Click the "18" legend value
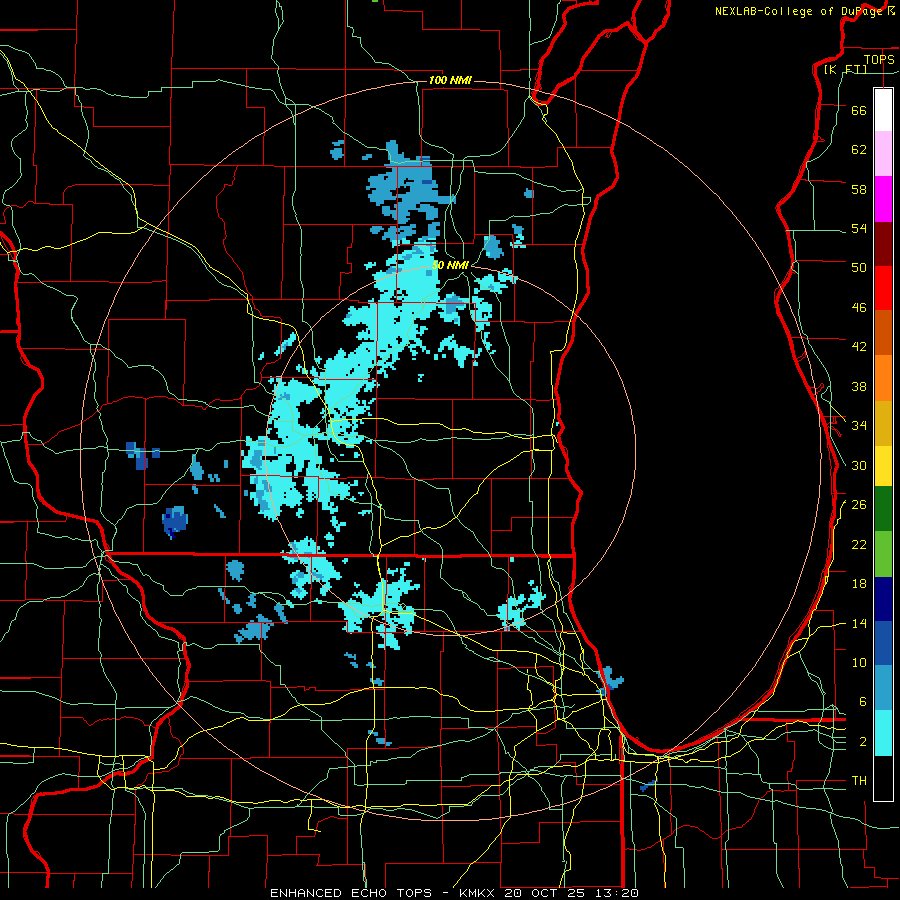Image resolution: width=900 pixels, height=900 pixels. point(859,584)
